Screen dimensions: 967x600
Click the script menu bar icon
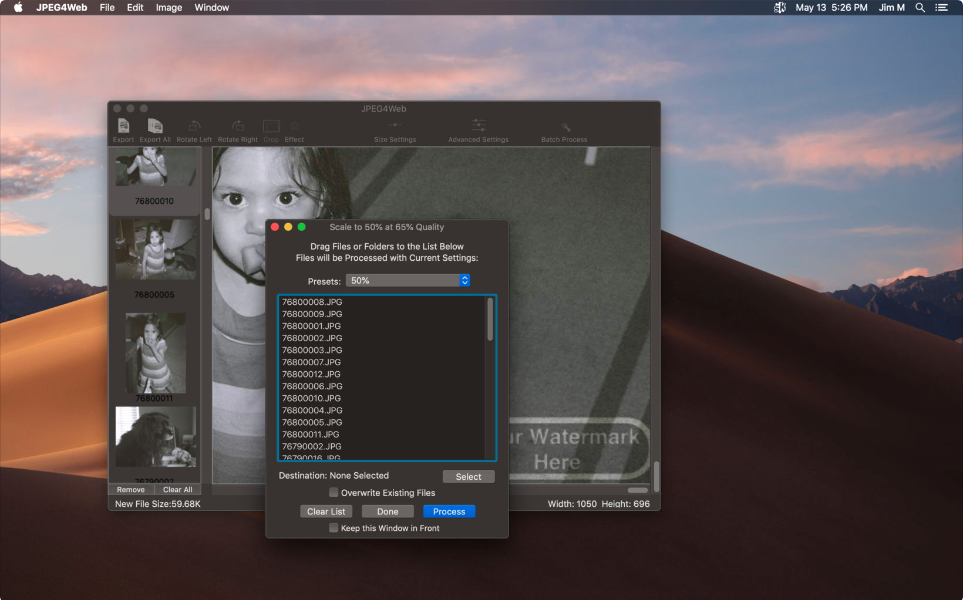click(780, 7)
